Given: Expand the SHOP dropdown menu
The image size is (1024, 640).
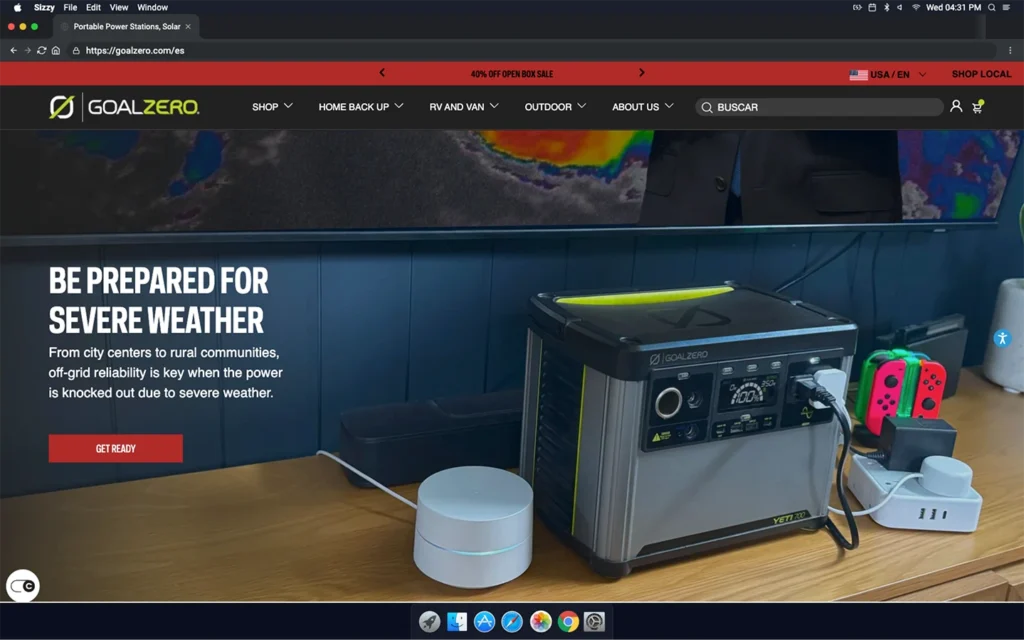Looking at the screenshot, I should 272,107.
